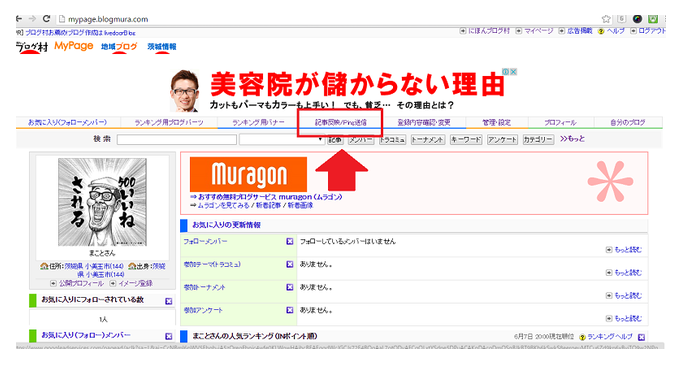The width and height of the screenshot is (673, 371).
Task: Expand >>もっと search options
Action: pos(572,139)
